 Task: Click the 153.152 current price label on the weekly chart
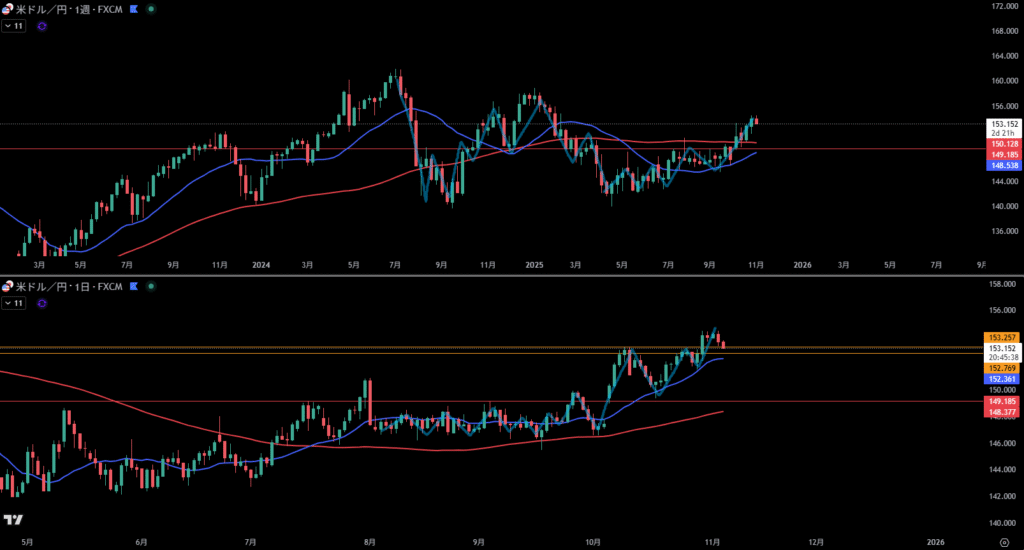[x=1004, y=123]
